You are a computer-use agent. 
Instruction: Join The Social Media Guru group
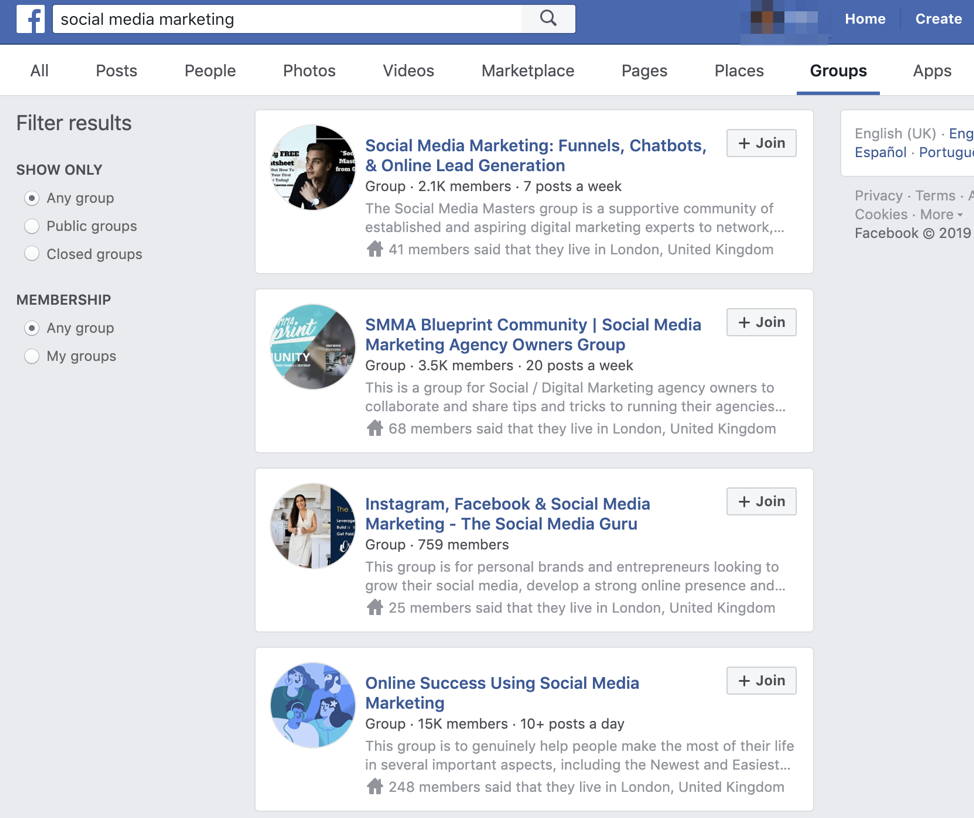point(762,501)
